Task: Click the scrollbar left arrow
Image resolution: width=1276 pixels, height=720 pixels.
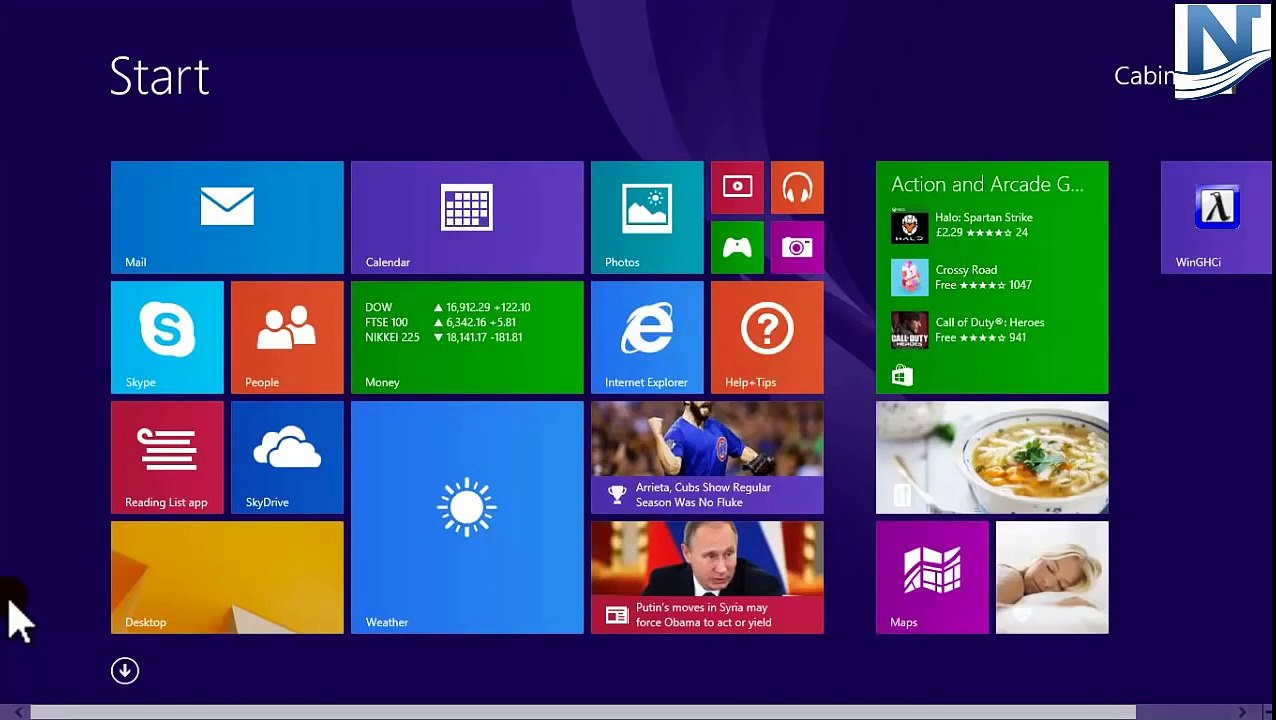Action: [x=18, y=712]
